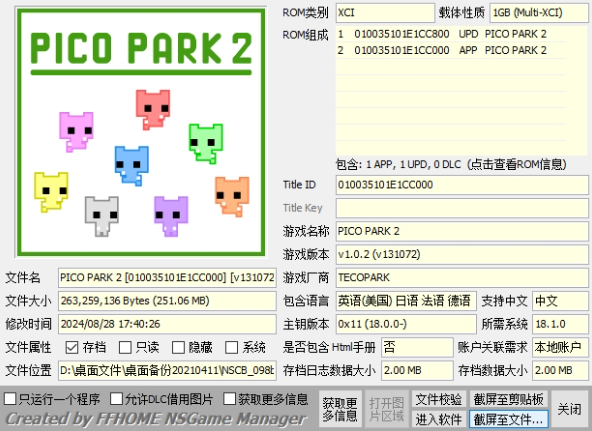Click the 游戏版本 field v1.0.2
Viewport: 592px width, 431px height.
coord(462,254)
